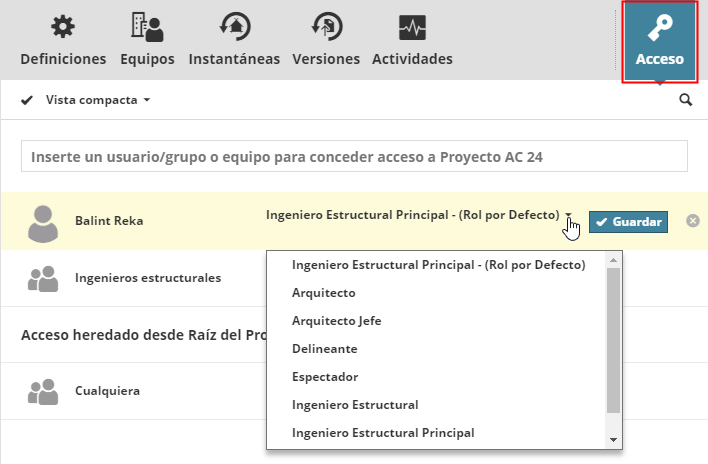Focus the user/group access input field
The width and height of the screenshot is (708, 464).
point(354,157)
